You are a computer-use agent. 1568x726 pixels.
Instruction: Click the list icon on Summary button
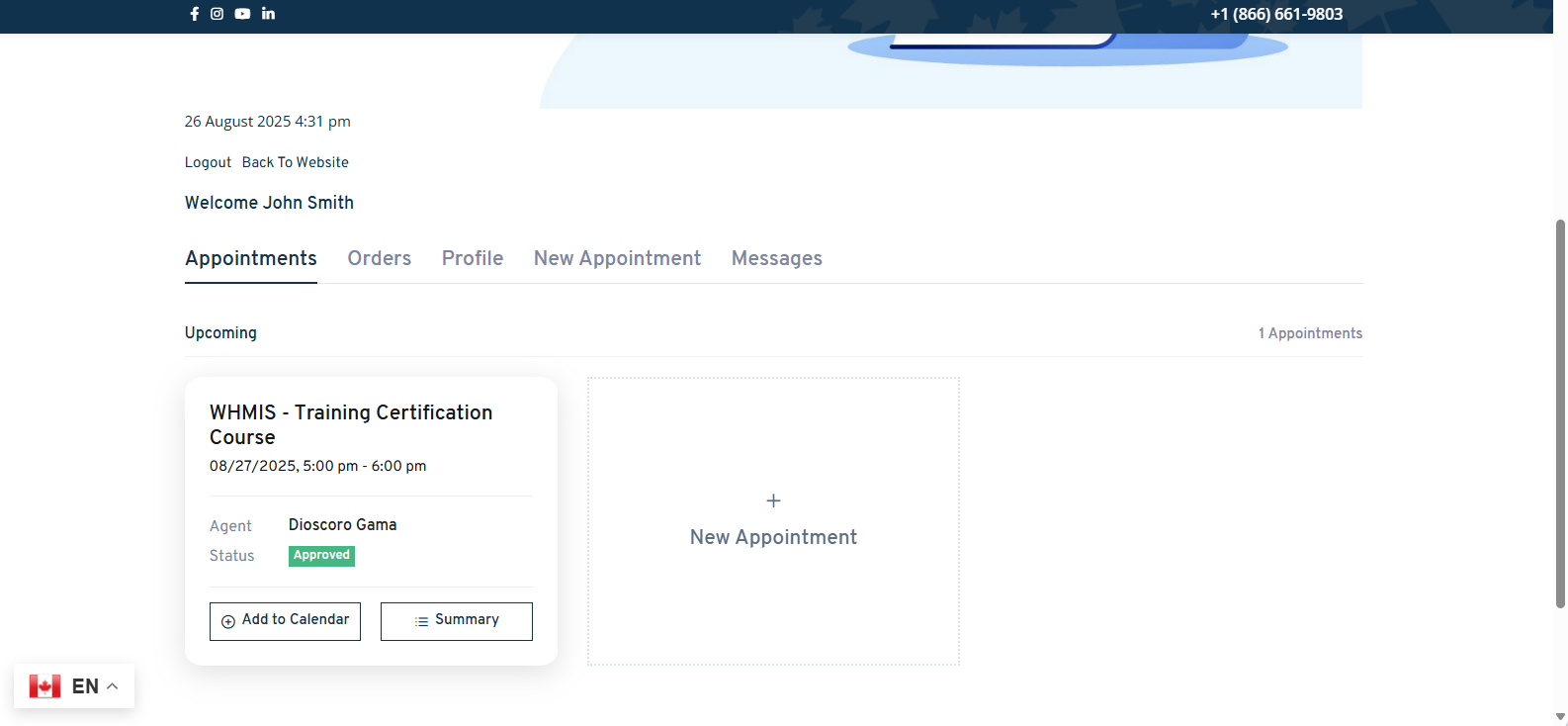coord(422,621)
